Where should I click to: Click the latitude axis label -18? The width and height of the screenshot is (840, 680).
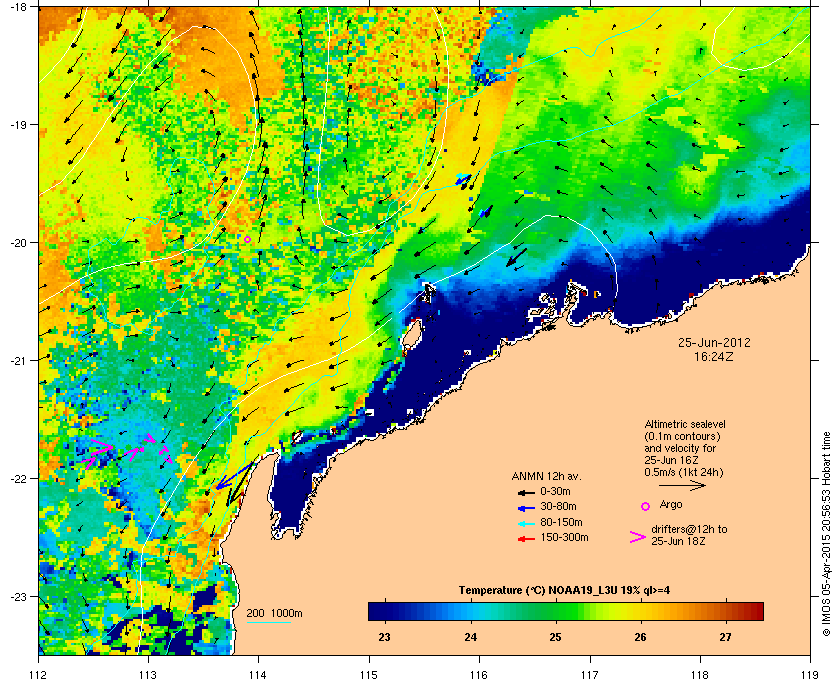[17, 6]
